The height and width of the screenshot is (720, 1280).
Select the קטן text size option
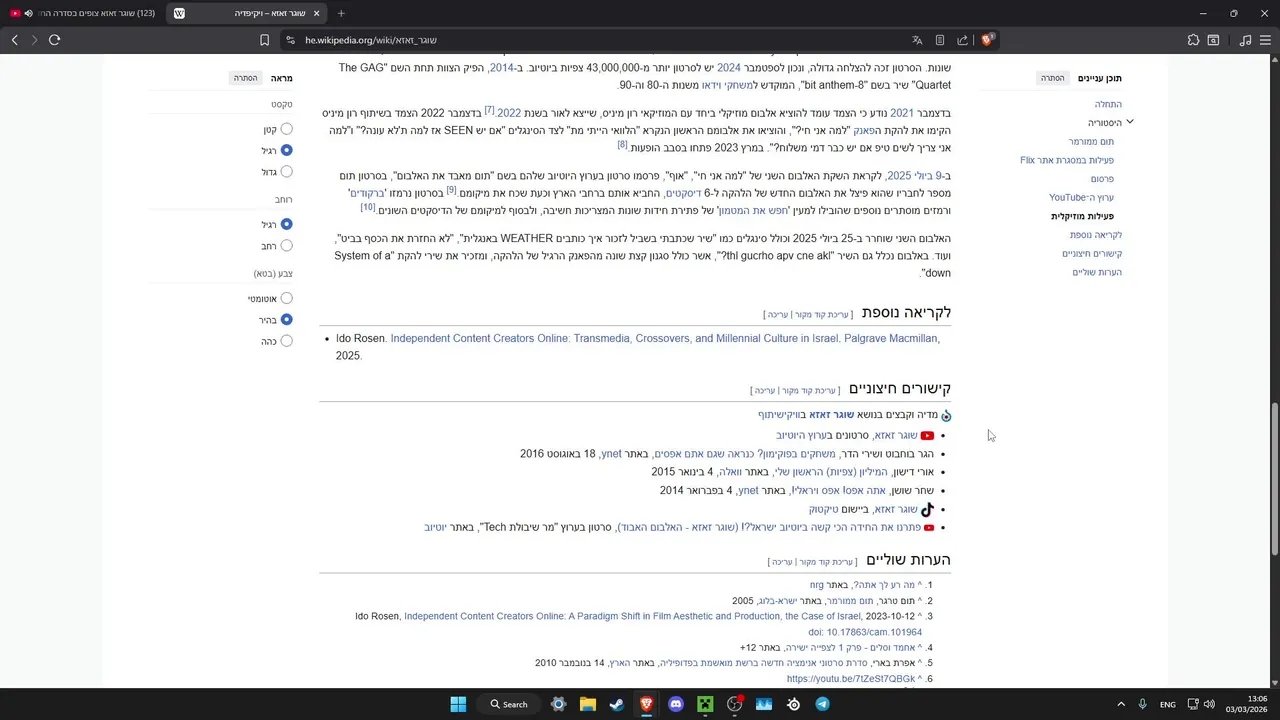[286, 129]
